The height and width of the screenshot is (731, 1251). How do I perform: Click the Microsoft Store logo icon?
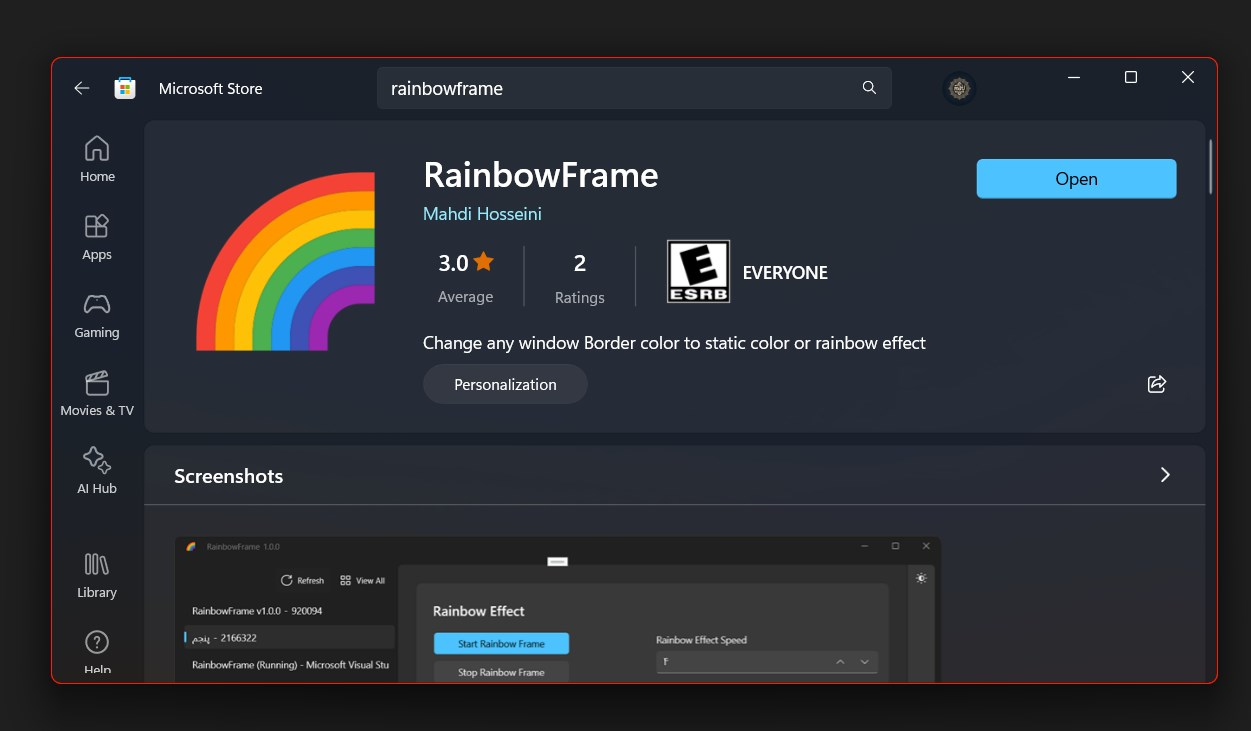click(125, 88)
